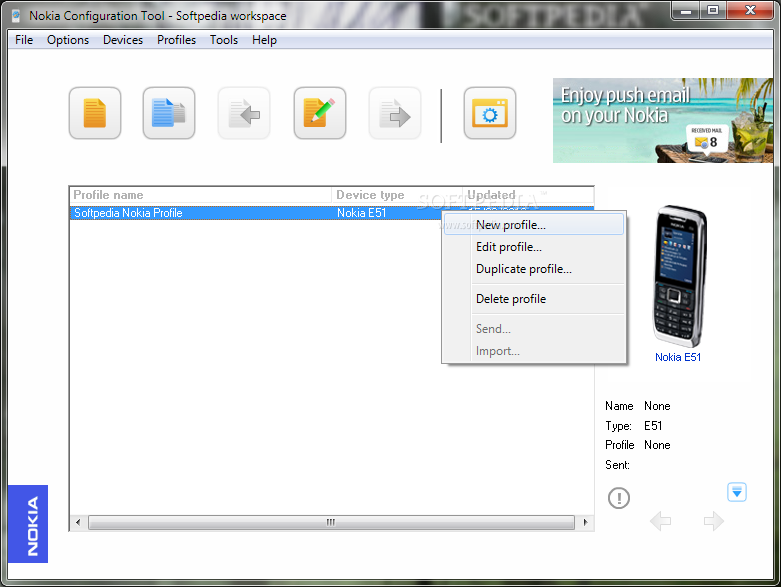Open the settings gear window icon
This screenshot has height=587, width=781.
[x=490, y=113]
